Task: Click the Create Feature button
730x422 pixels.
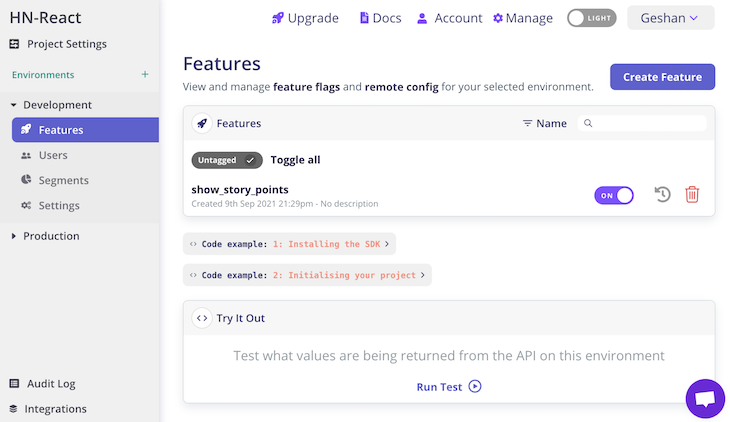Action: 662,77
